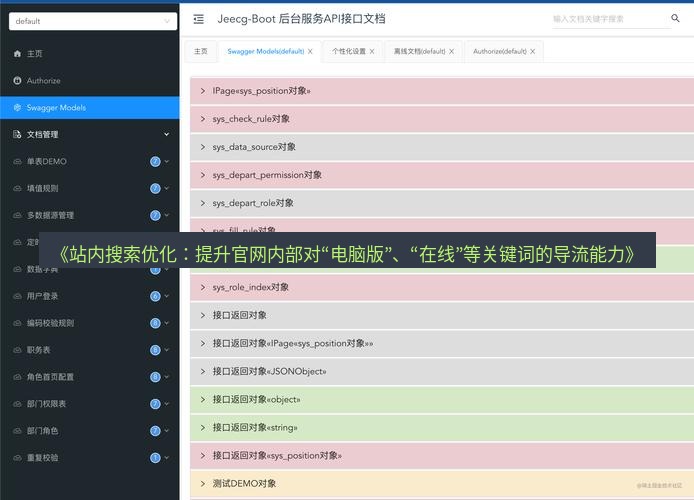Click the cloud icon beside 重复校验

point(17,458)
